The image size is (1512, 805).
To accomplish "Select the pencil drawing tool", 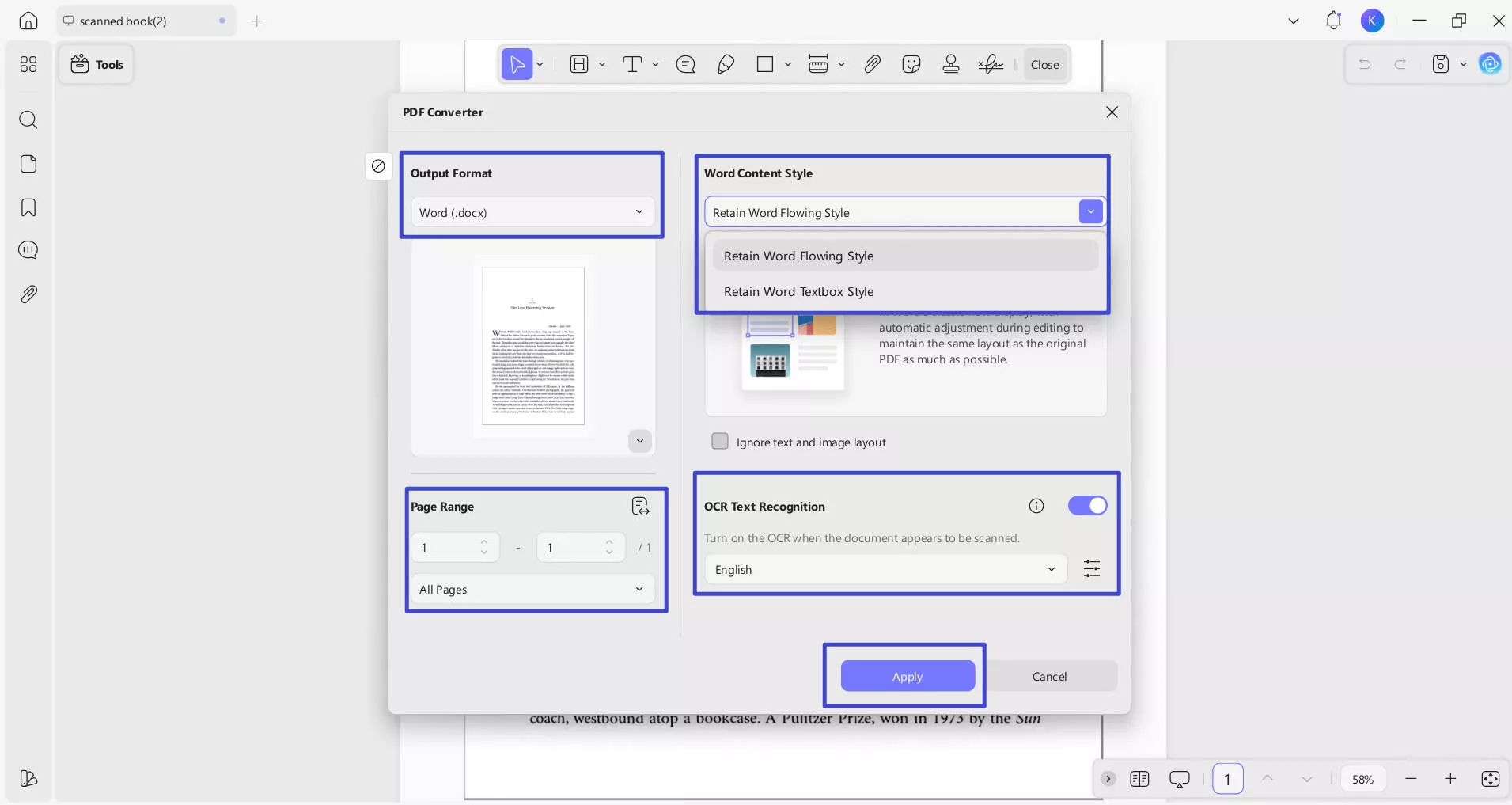I will point(726,64).
